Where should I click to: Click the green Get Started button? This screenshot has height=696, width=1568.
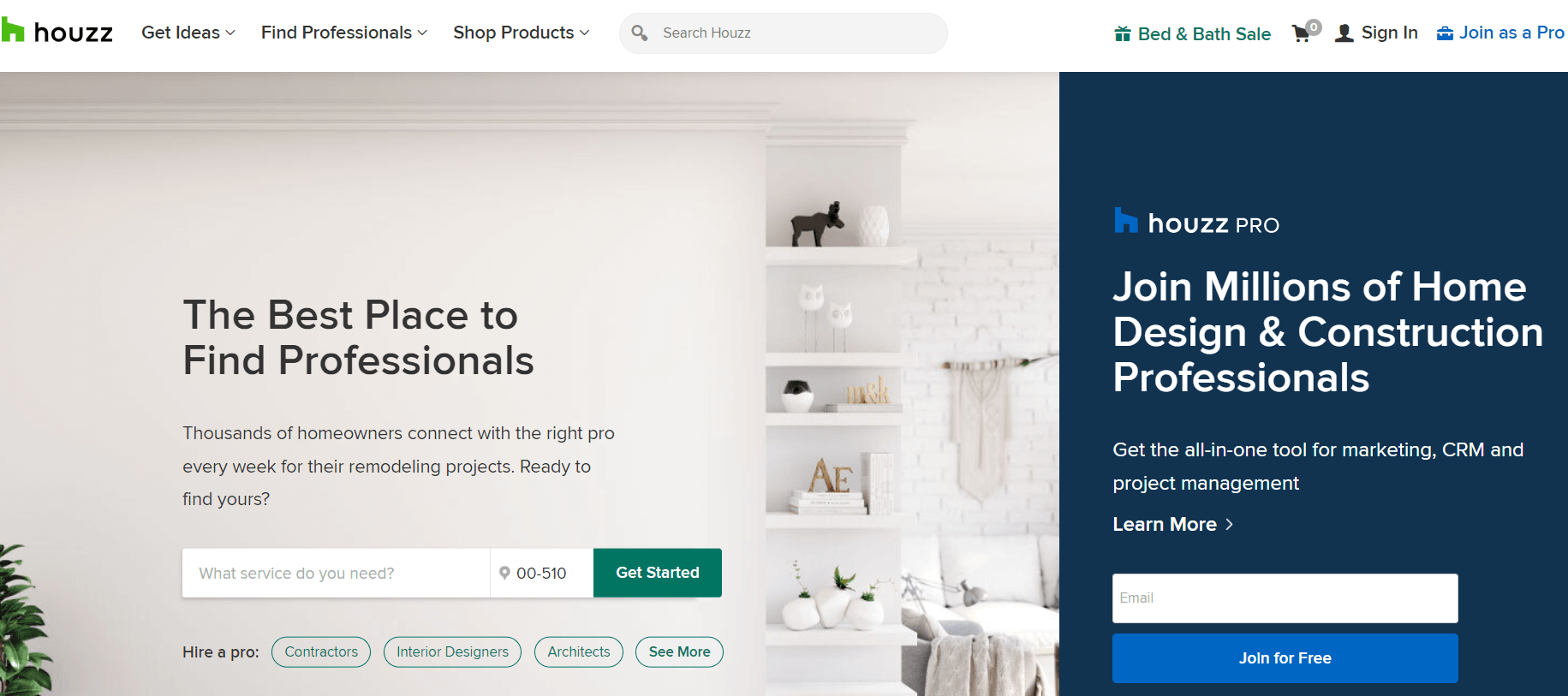658,573
